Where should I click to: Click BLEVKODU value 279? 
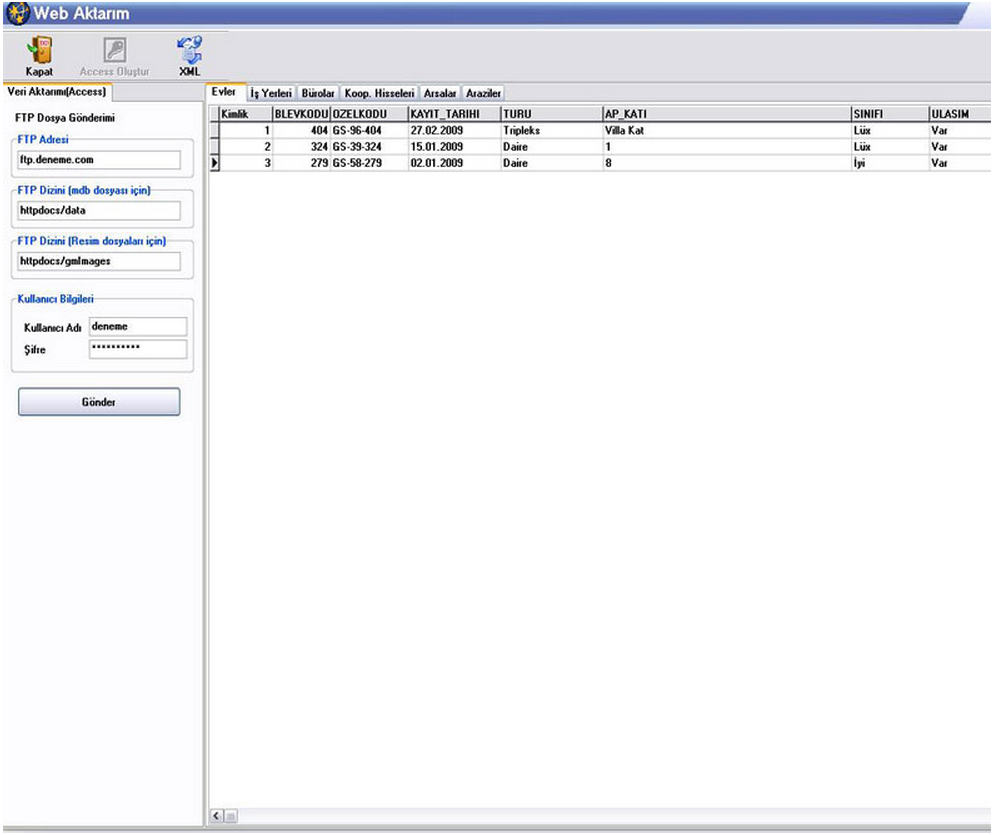pos(301,163)
